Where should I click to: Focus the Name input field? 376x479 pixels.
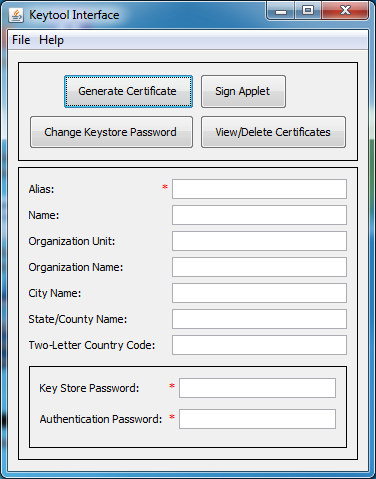pyautogui.click(x=259, y=215)
